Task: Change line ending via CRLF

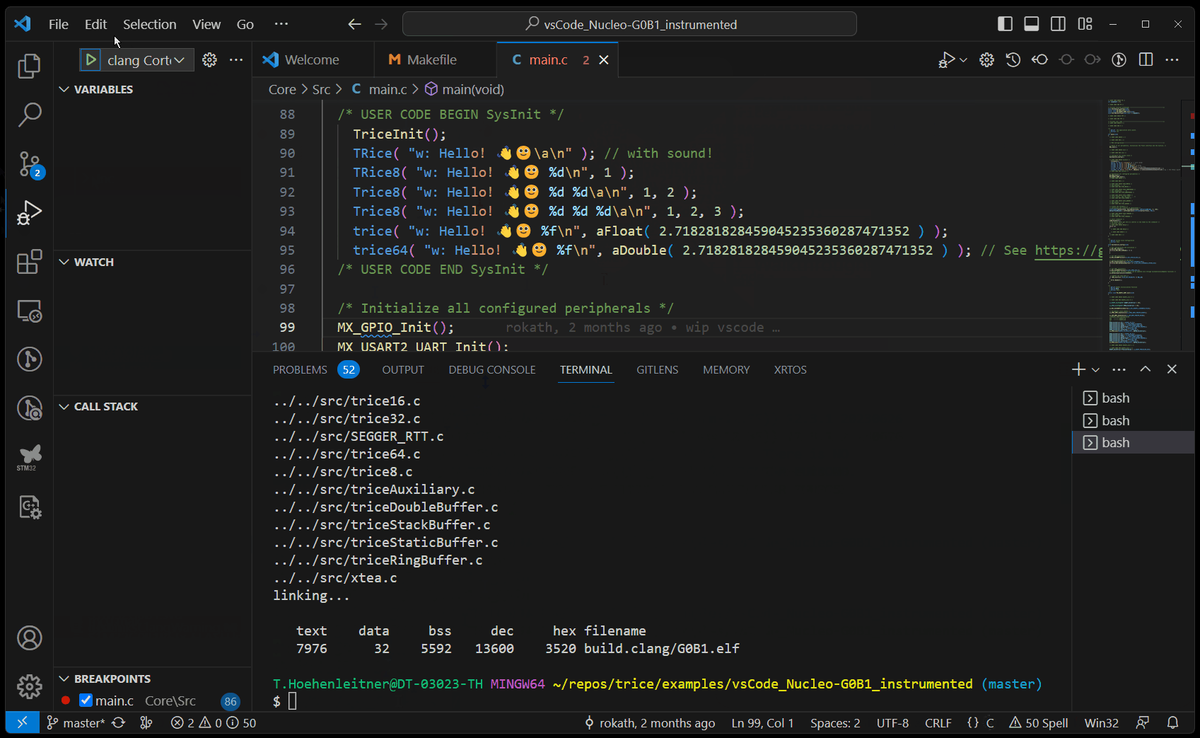Action: click(x=939, y=723)
